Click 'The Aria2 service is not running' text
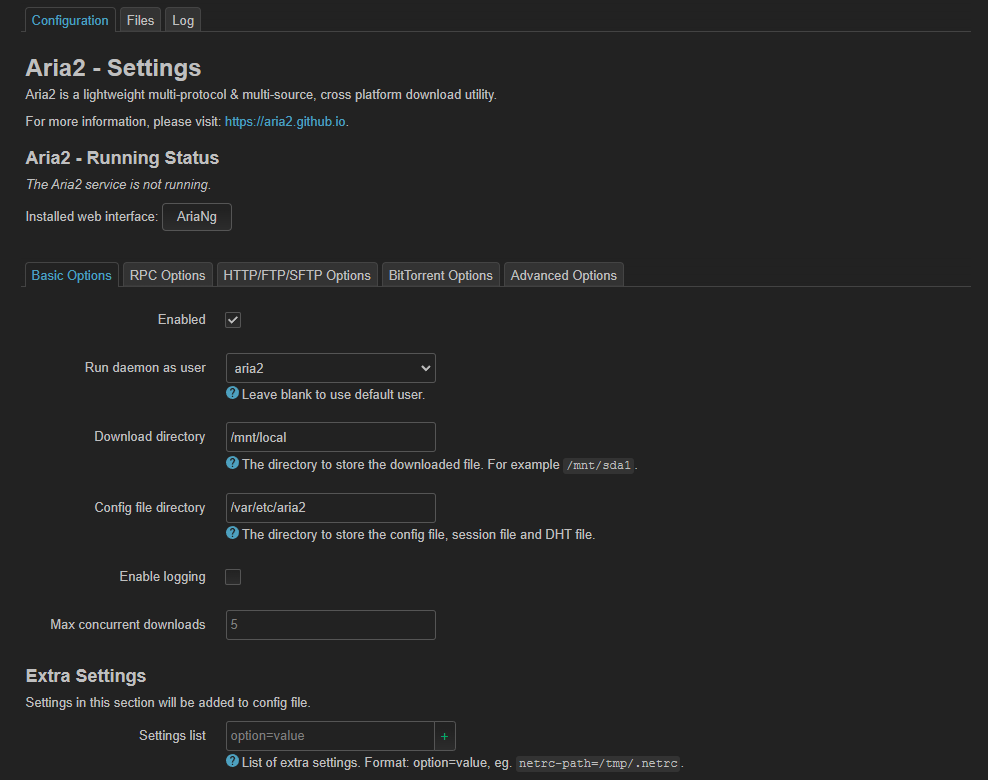This screenshot has width=988, height=780. 118,185
